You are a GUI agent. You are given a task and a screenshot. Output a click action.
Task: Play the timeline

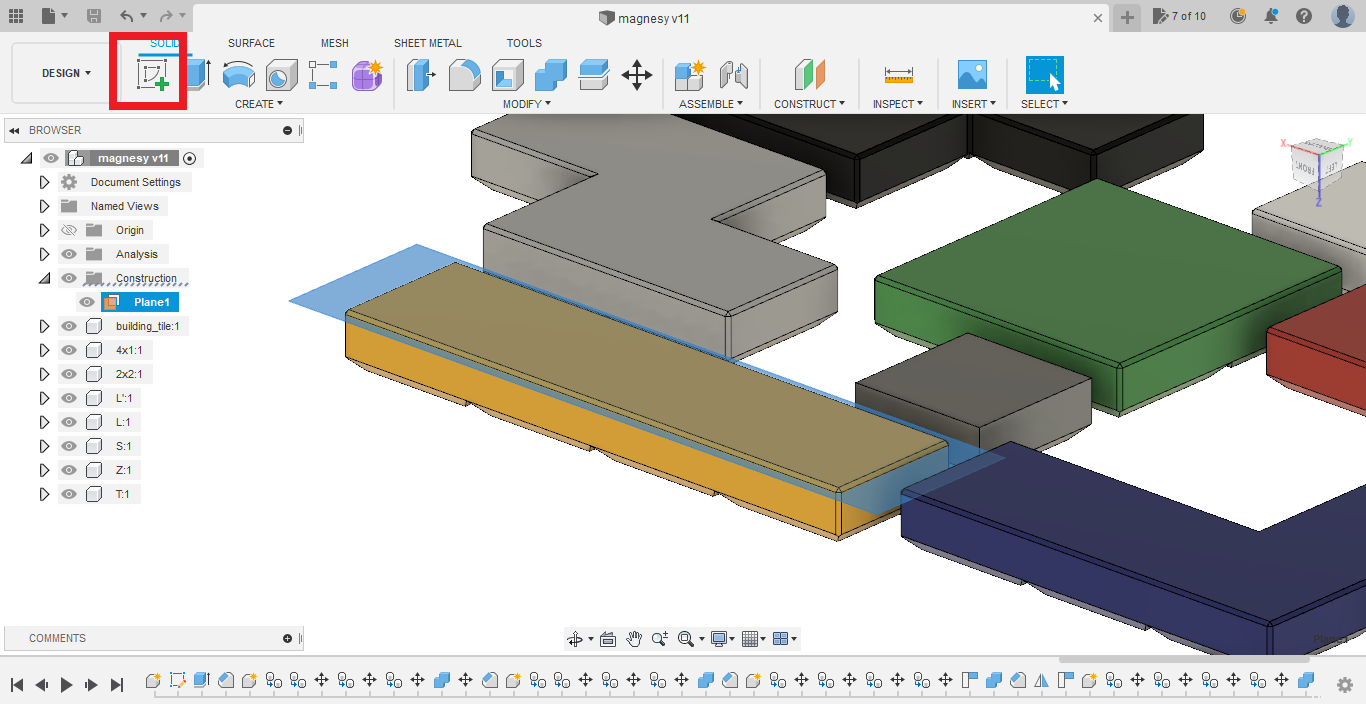[x=67, y=685]
